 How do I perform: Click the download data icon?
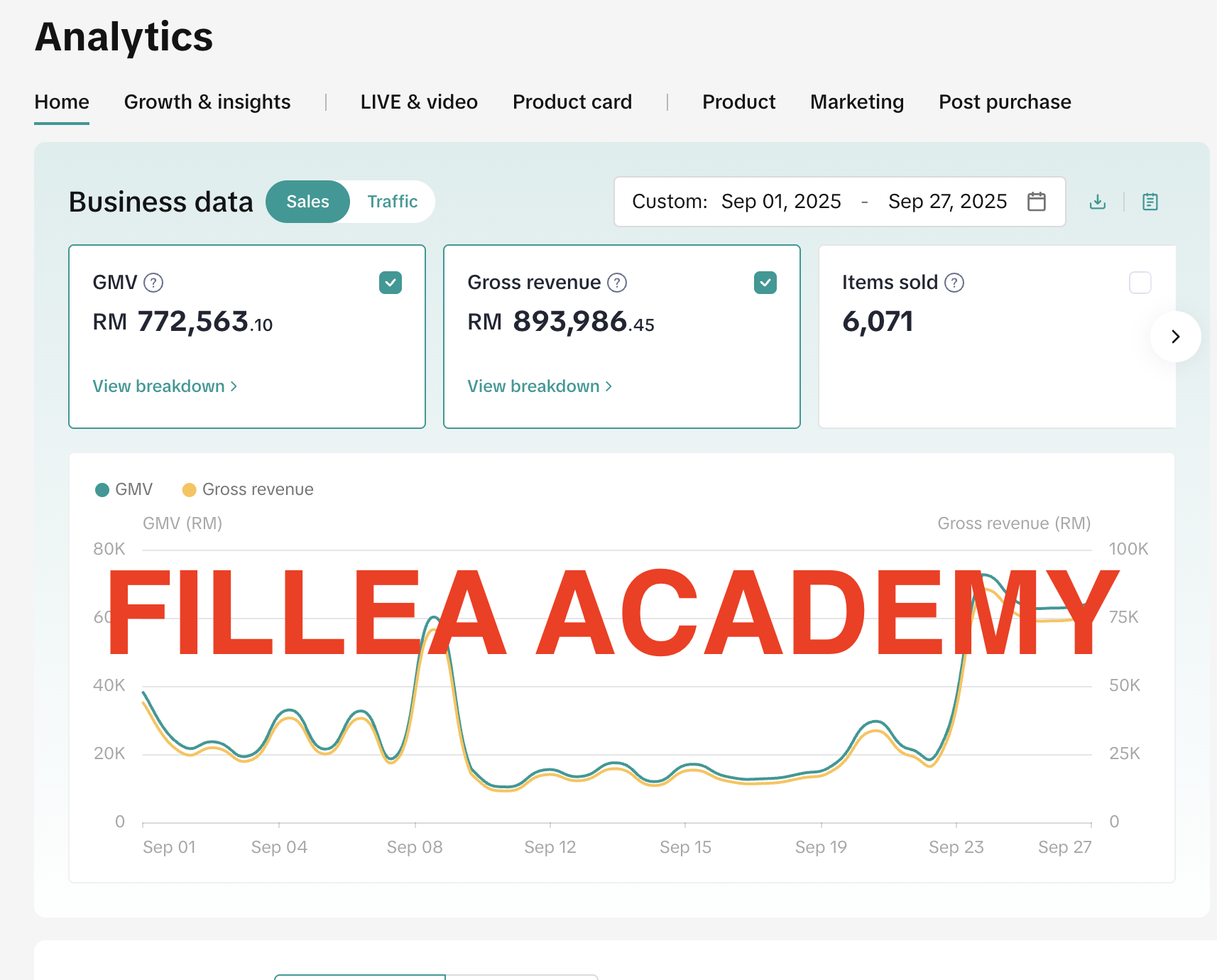tap(1097, 202)
